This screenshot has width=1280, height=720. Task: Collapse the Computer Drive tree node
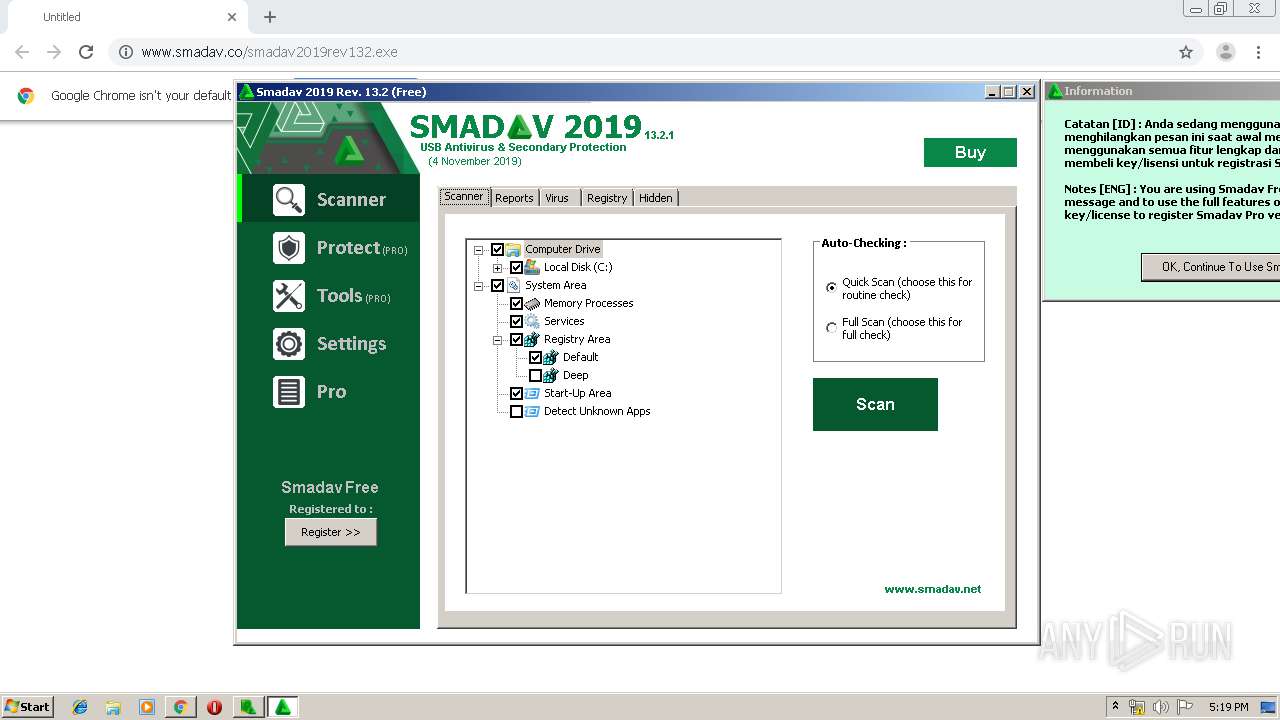pos(479,249)
